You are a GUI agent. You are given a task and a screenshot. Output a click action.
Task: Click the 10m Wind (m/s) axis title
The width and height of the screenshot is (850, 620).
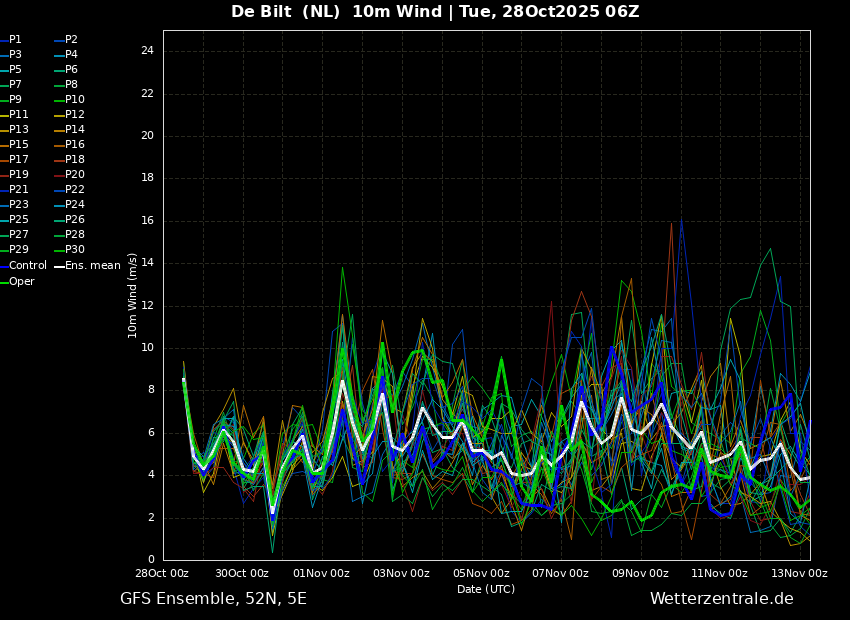pyautogui.click(x=132, y=295)
